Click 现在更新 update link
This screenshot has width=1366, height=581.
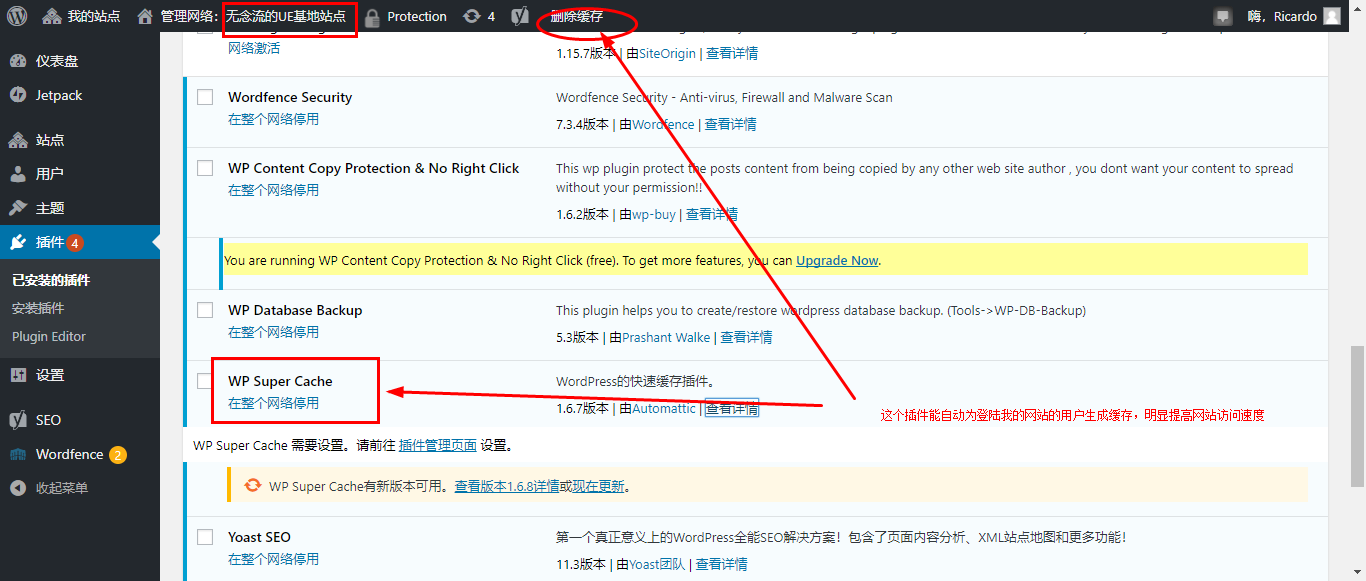[x=598, y=486]
